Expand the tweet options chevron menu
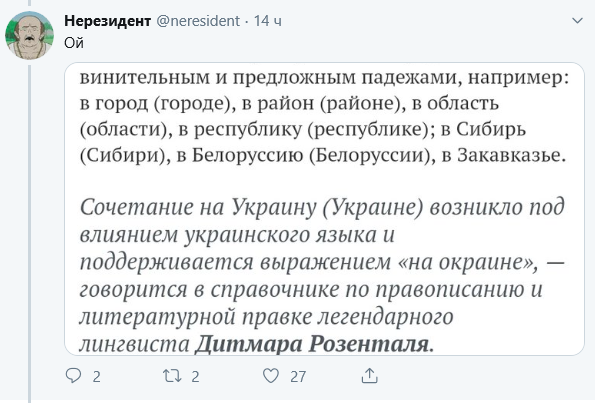The image size is (595, 403). point(577,20)
